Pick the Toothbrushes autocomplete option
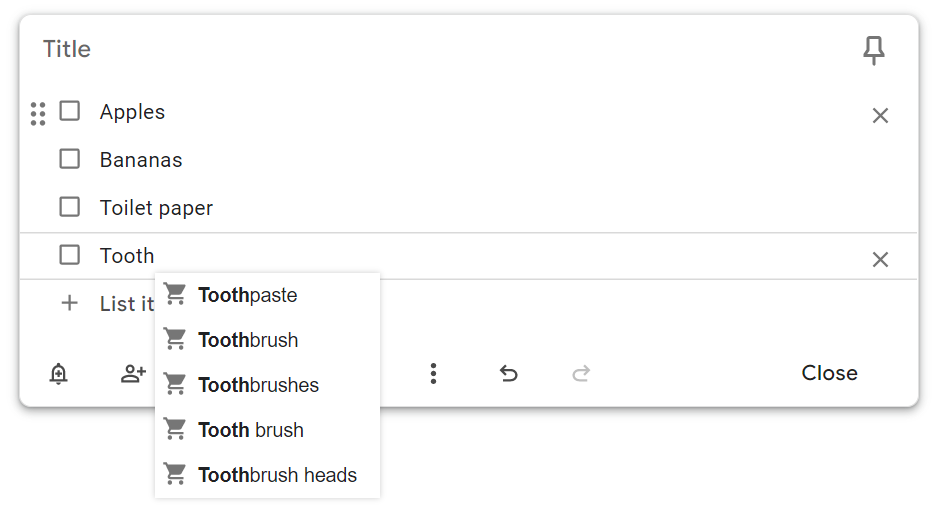 click(x=258, y=385)
